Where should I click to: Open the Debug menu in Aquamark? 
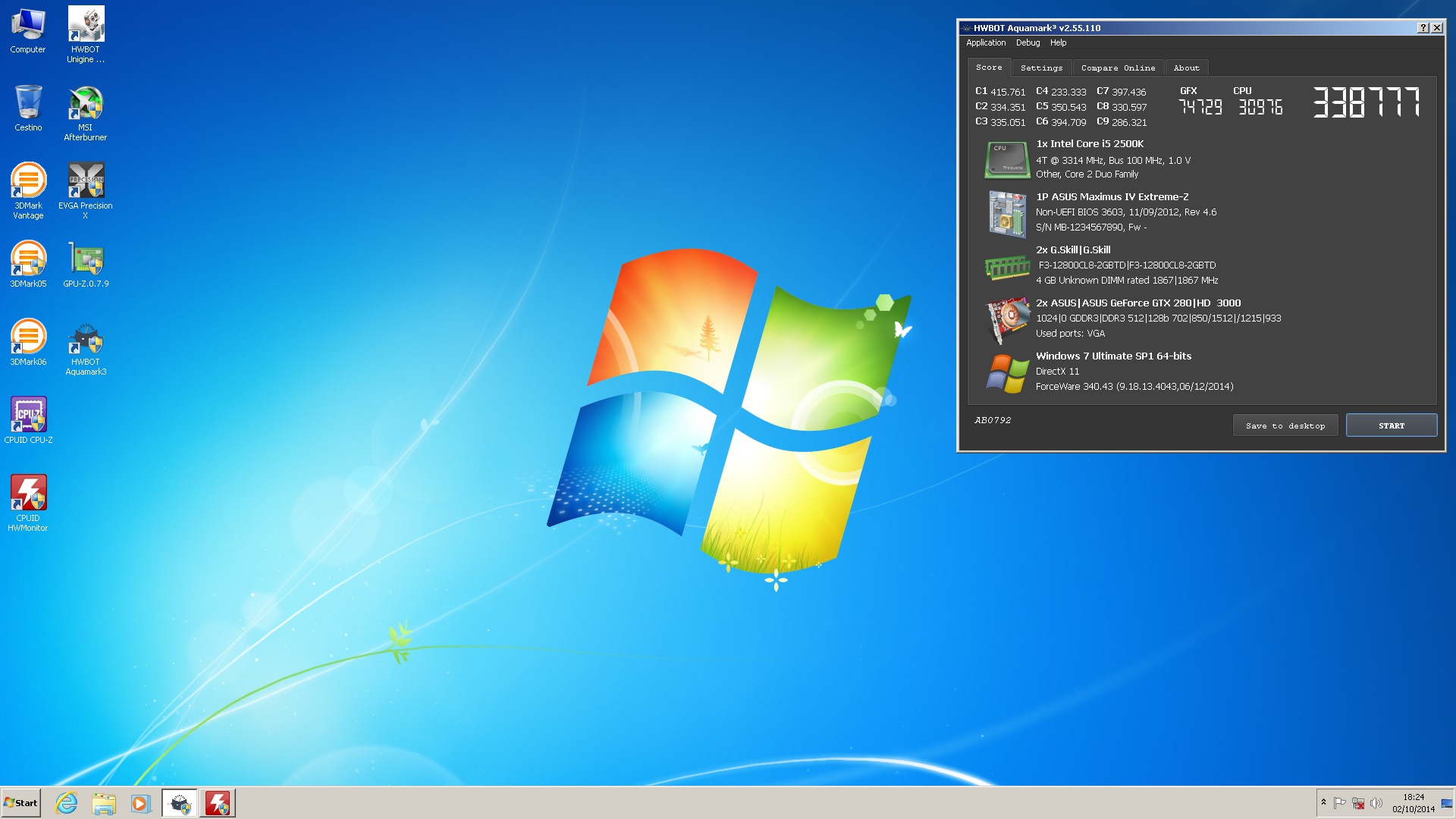click(1028, 43)
